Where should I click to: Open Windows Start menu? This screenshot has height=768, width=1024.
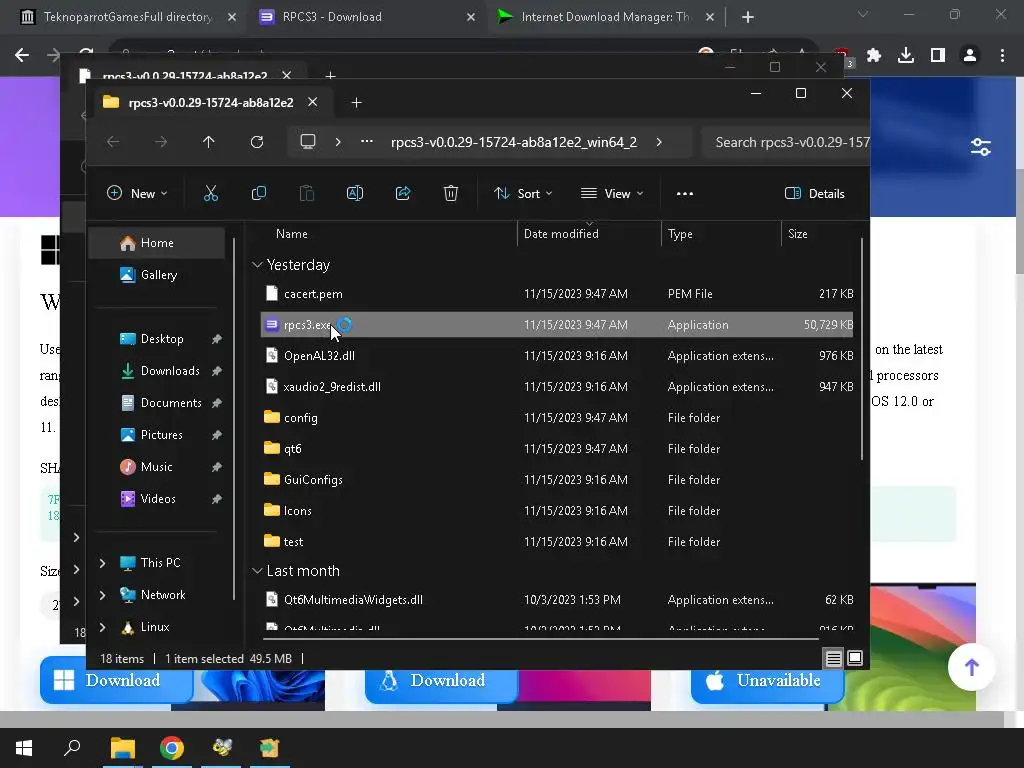(24, 748)
